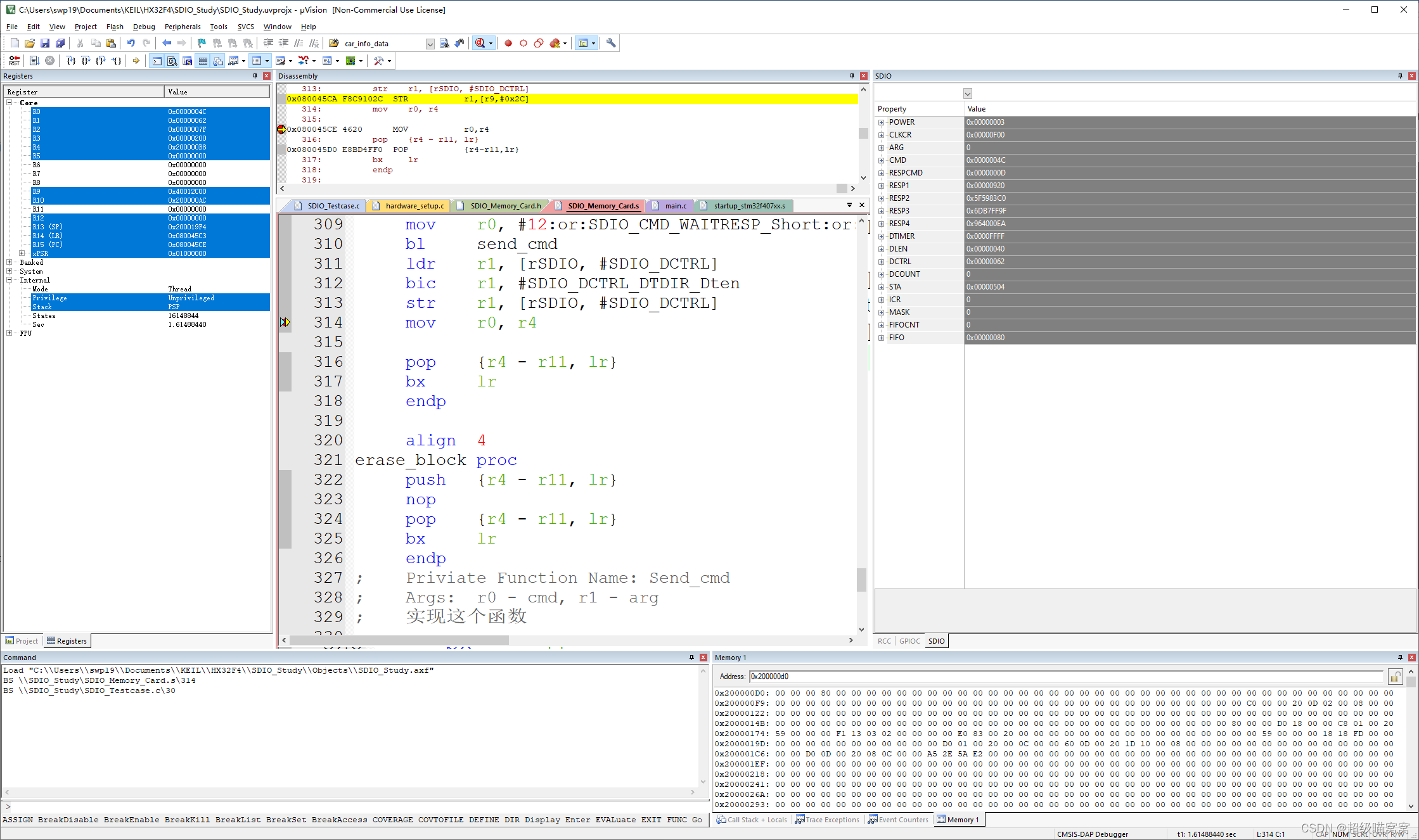This screenshot has width=1419, height=840.
Task: Insert a bookmark with the flag icon
Action: tap(202, 43)
